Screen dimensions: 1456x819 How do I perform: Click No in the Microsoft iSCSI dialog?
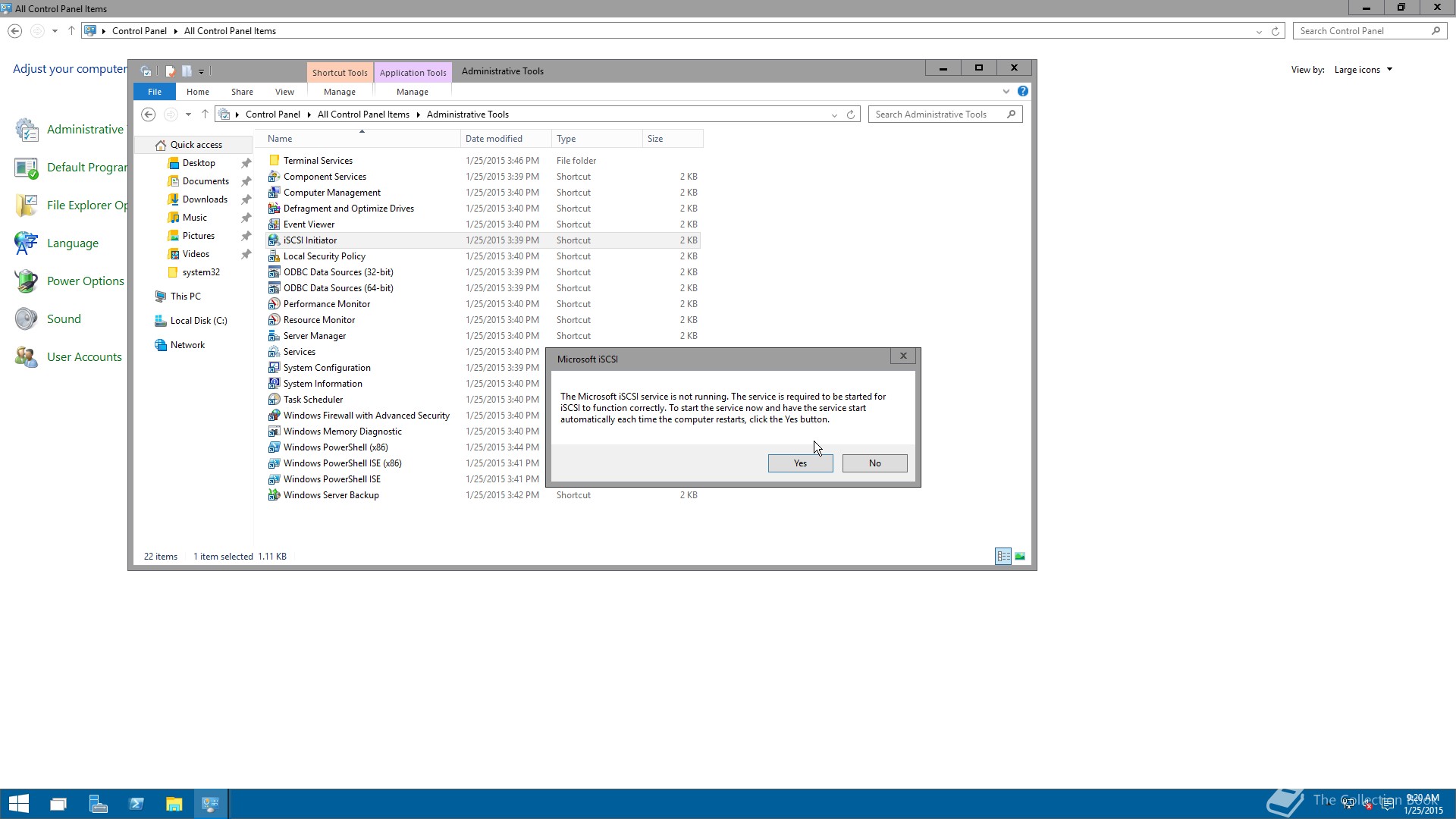click(x=874, y=463)
